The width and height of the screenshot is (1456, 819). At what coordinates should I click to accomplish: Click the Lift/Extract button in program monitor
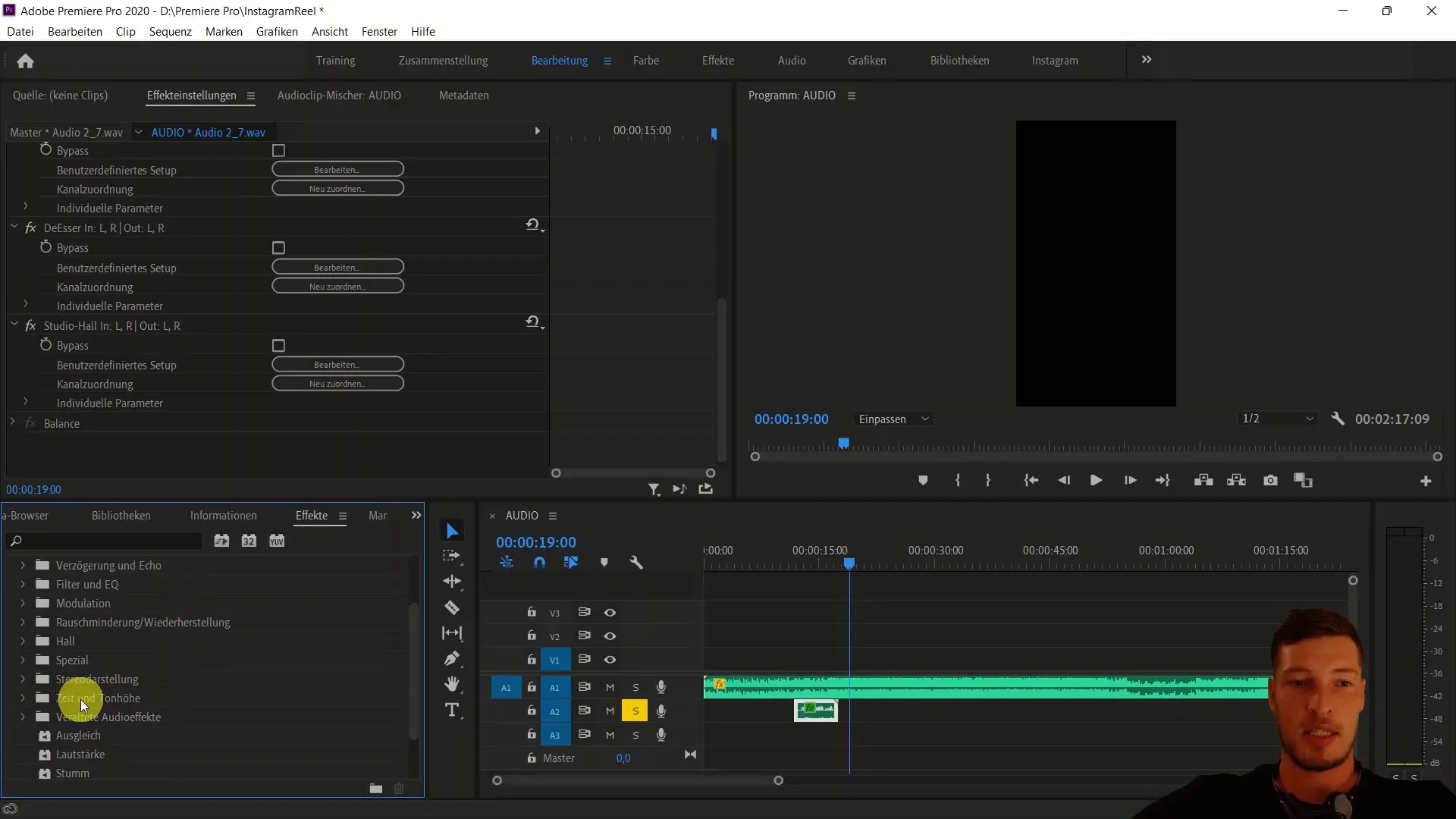coord(1204,481)
